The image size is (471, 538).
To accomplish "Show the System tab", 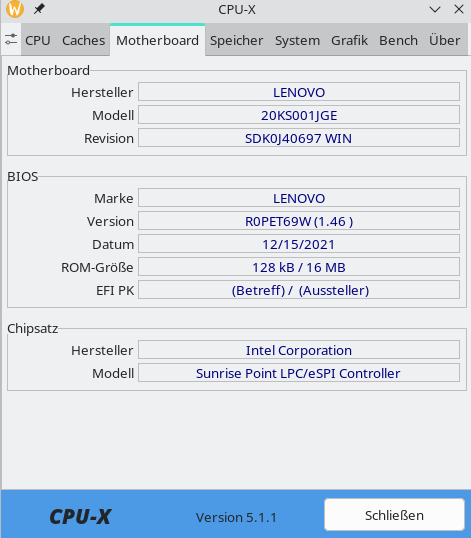I will point(297,40).
